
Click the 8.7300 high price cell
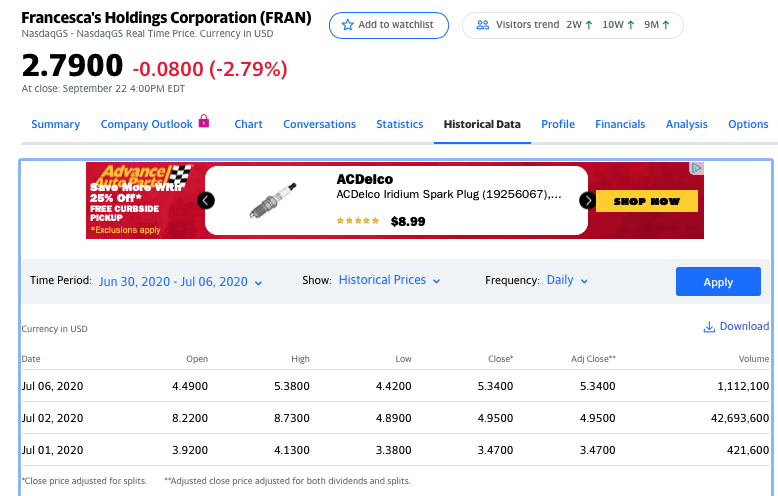point(292,418)
